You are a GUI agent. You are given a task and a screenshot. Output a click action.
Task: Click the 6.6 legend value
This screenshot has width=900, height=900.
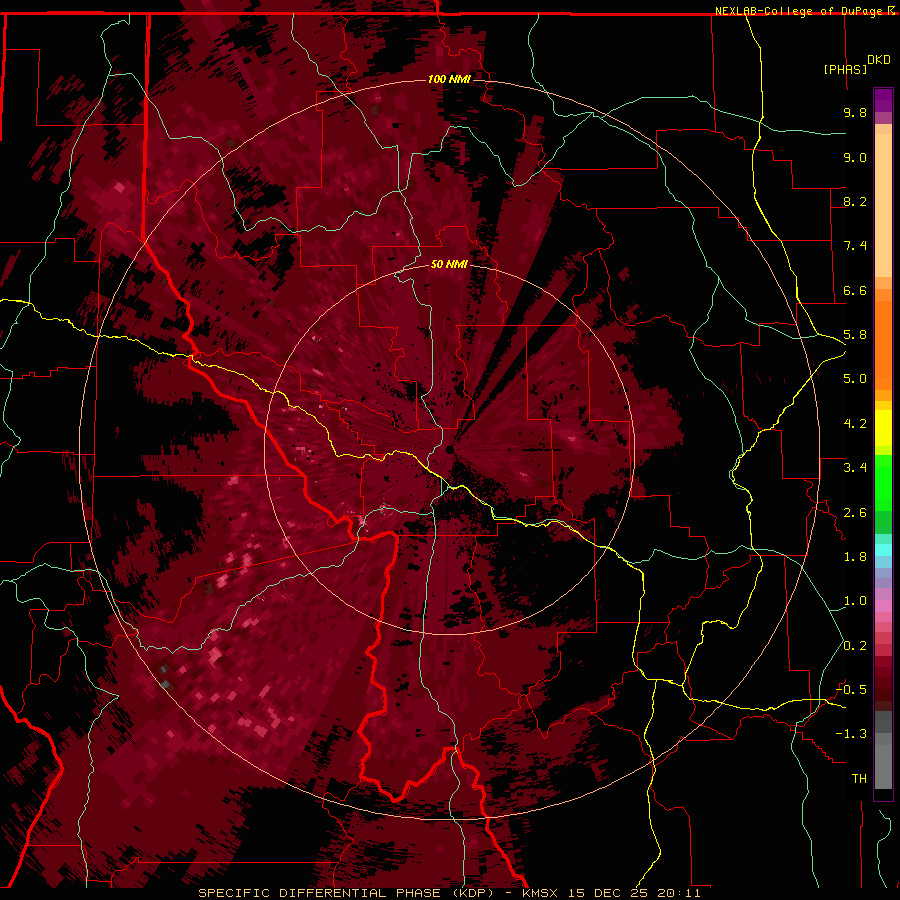pyautogui.click(x=855, y=290)
